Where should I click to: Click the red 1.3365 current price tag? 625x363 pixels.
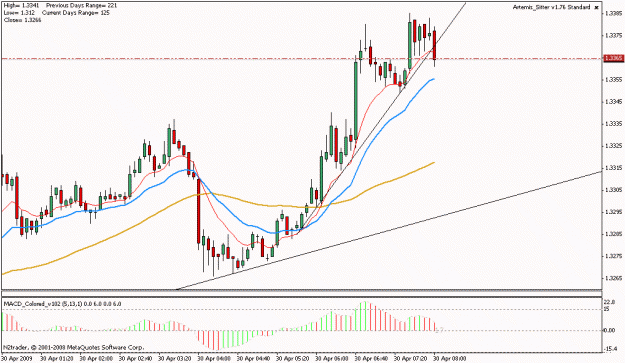(x=614, y=59)
